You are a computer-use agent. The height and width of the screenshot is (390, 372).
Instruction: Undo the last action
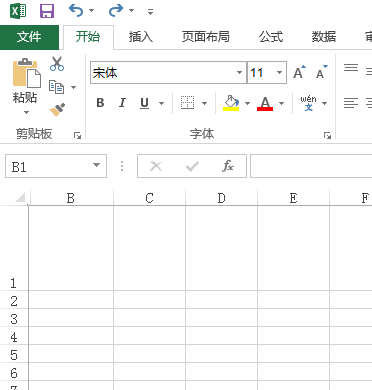point(75,11)
